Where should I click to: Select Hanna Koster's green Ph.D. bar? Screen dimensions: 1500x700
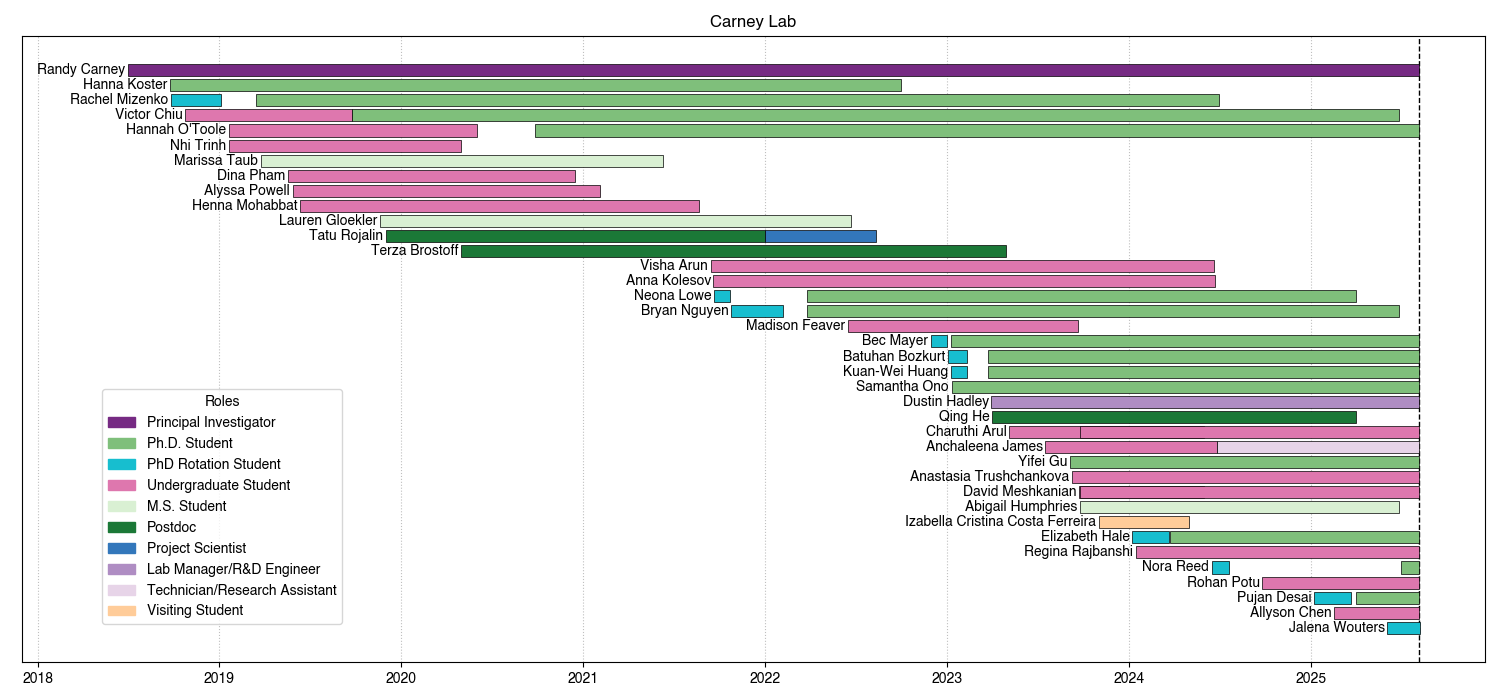click(x=535, y=85)
